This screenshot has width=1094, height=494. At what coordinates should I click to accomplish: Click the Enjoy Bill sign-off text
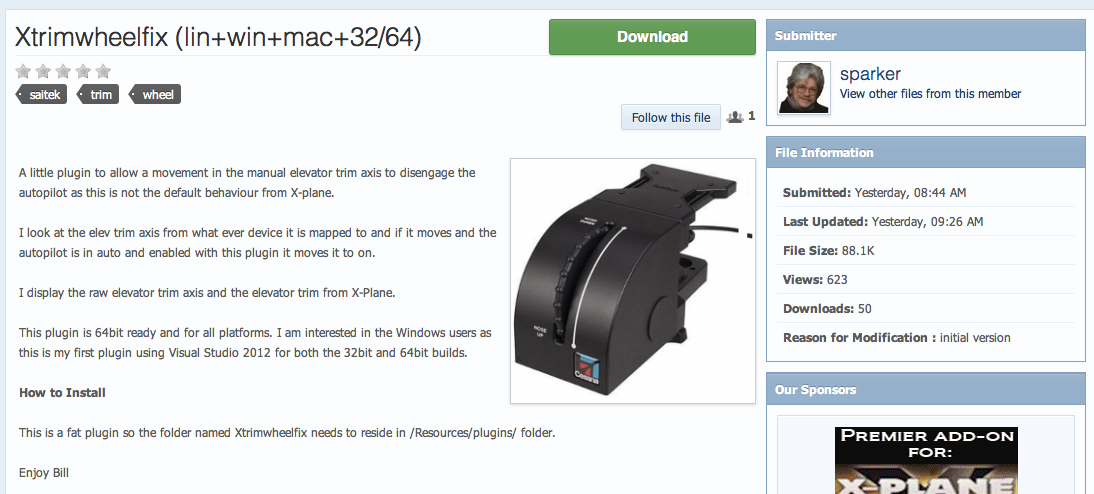tap(44, 472)
